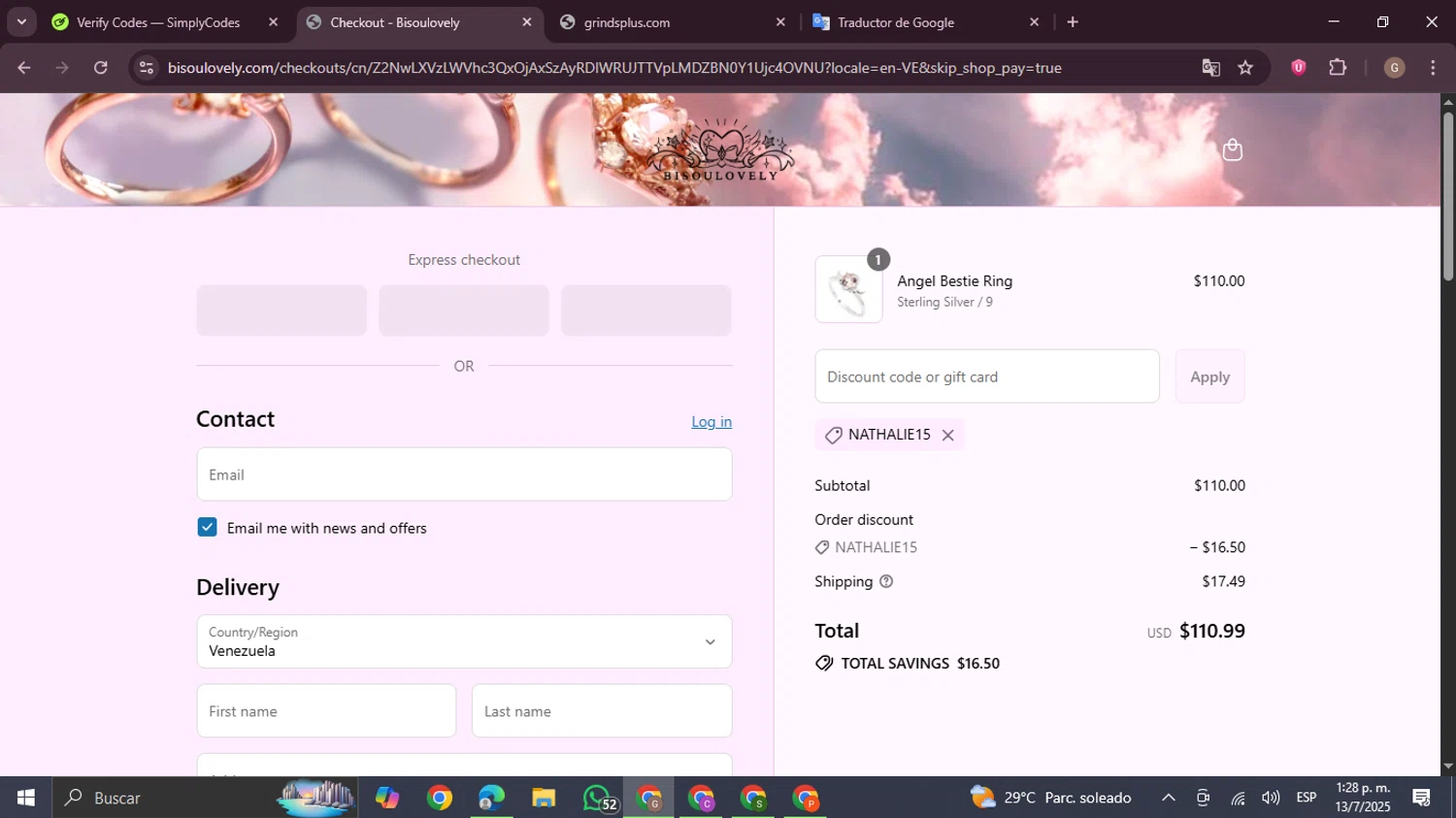
Task: Click the discount code or gift card field
Action: (x=987, y=376)
